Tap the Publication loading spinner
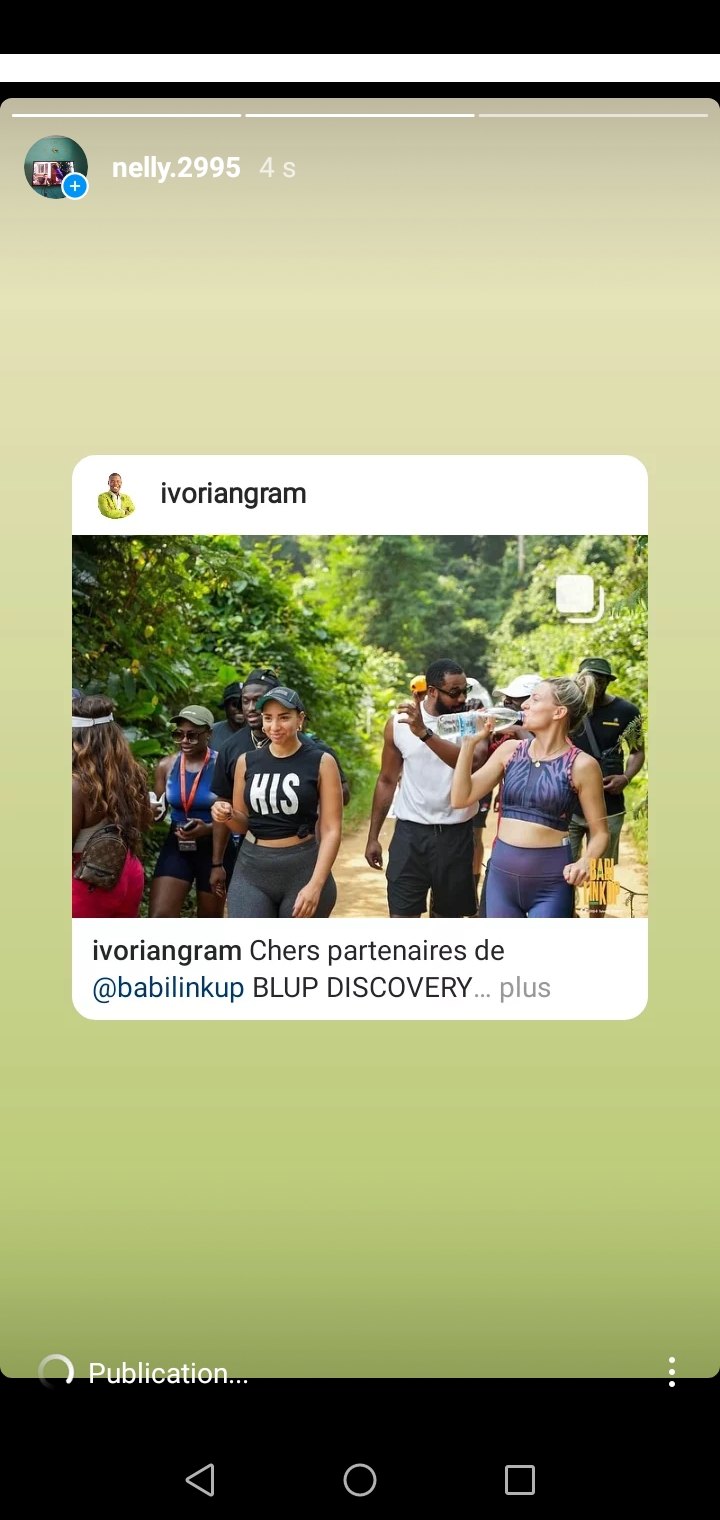The width and height of the screenshot is (720, 1520). (56, 1372)
